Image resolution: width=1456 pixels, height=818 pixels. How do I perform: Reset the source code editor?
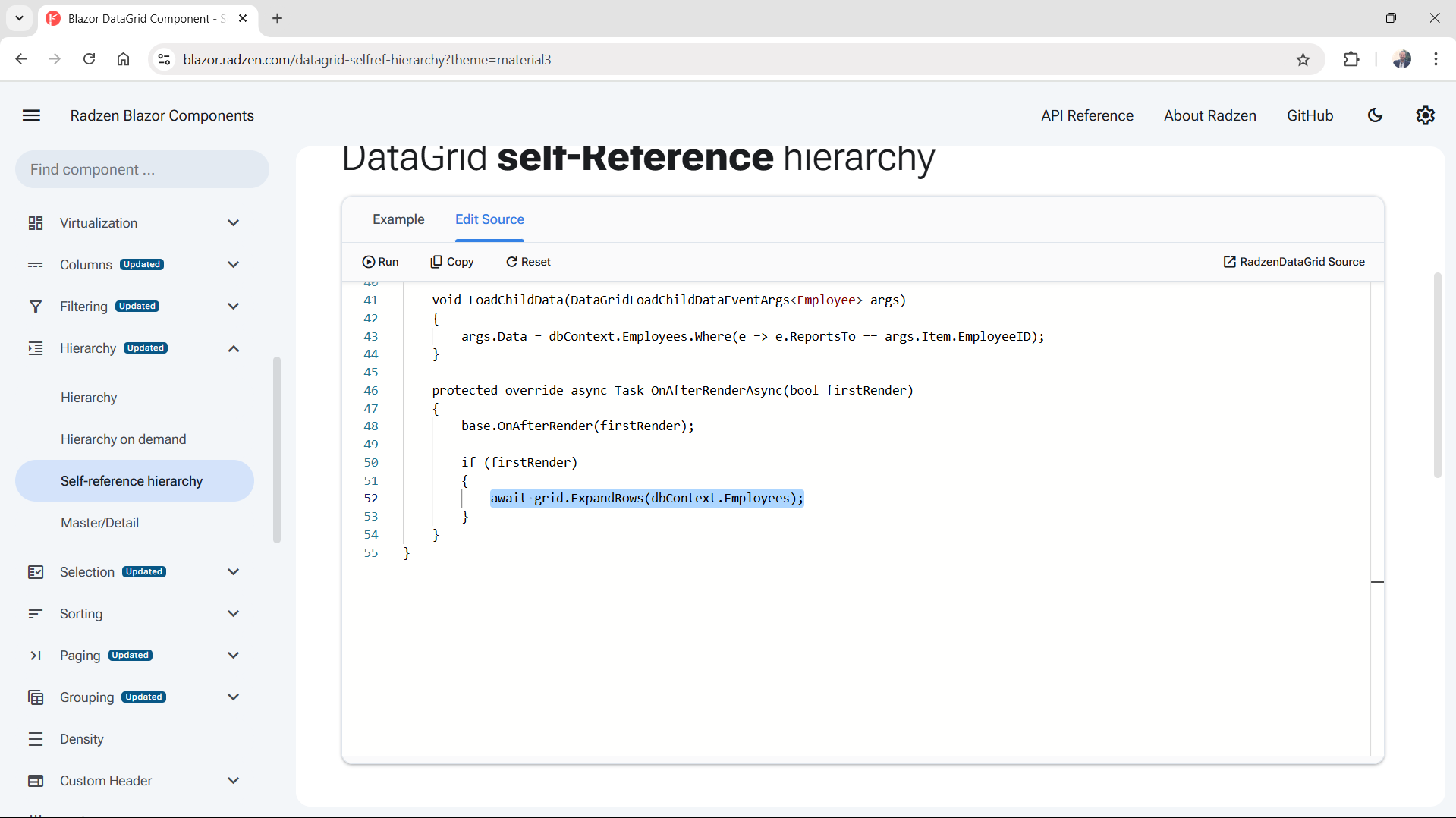(x=528, y=262)
